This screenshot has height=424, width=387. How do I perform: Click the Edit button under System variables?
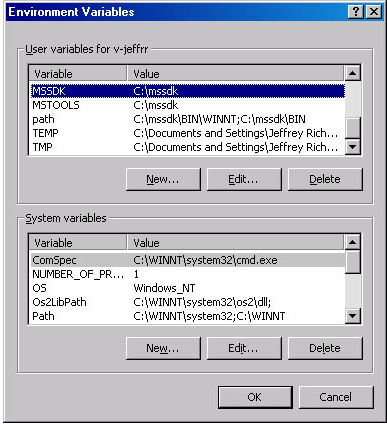[244, 348]
